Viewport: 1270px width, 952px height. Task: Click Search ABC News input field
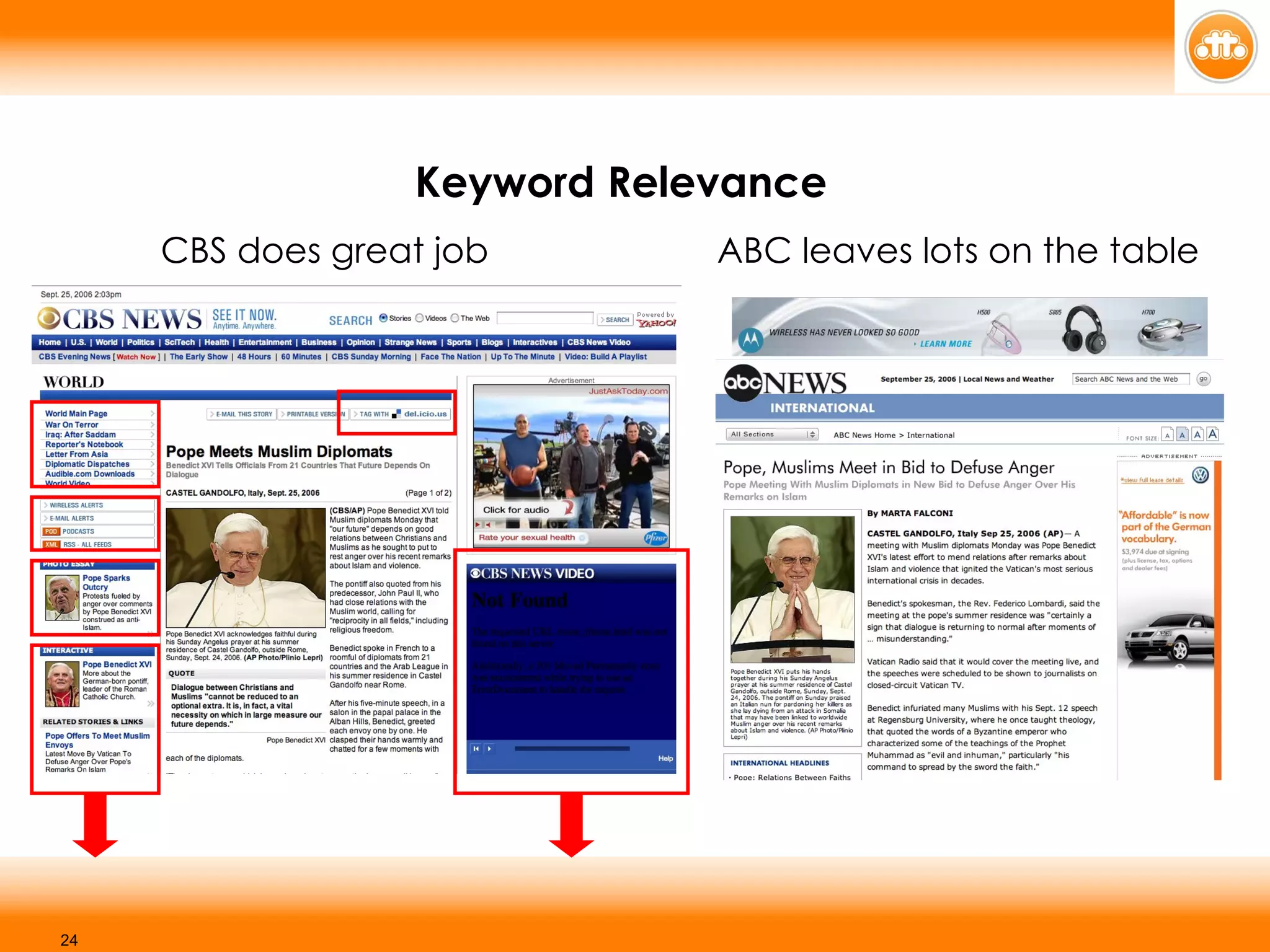pos(1130,379)
